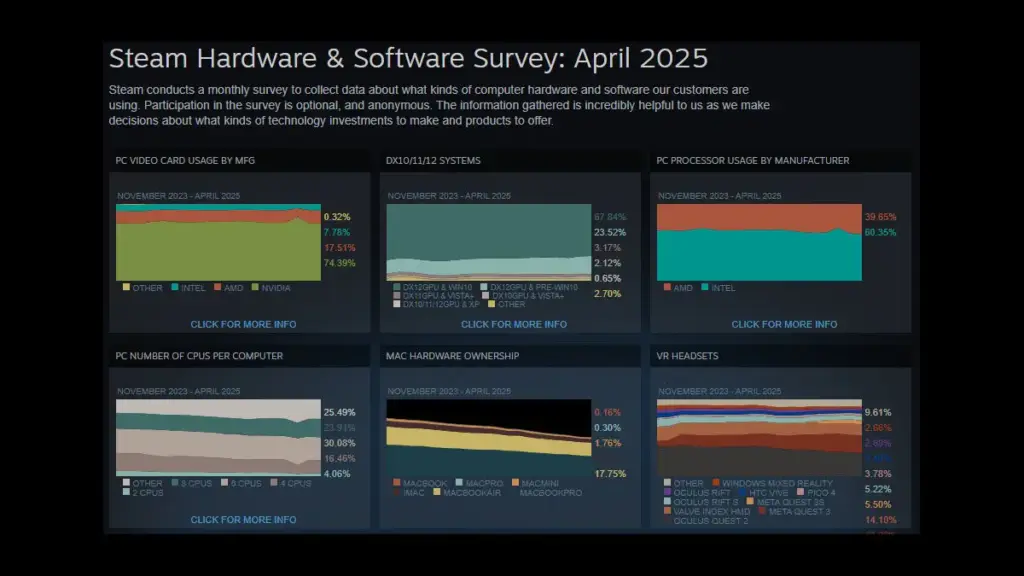The height and width of the screenshot is (576, 1024).
Task: Click AMD legend swatch in video card chart
Action: click(217, 287)
